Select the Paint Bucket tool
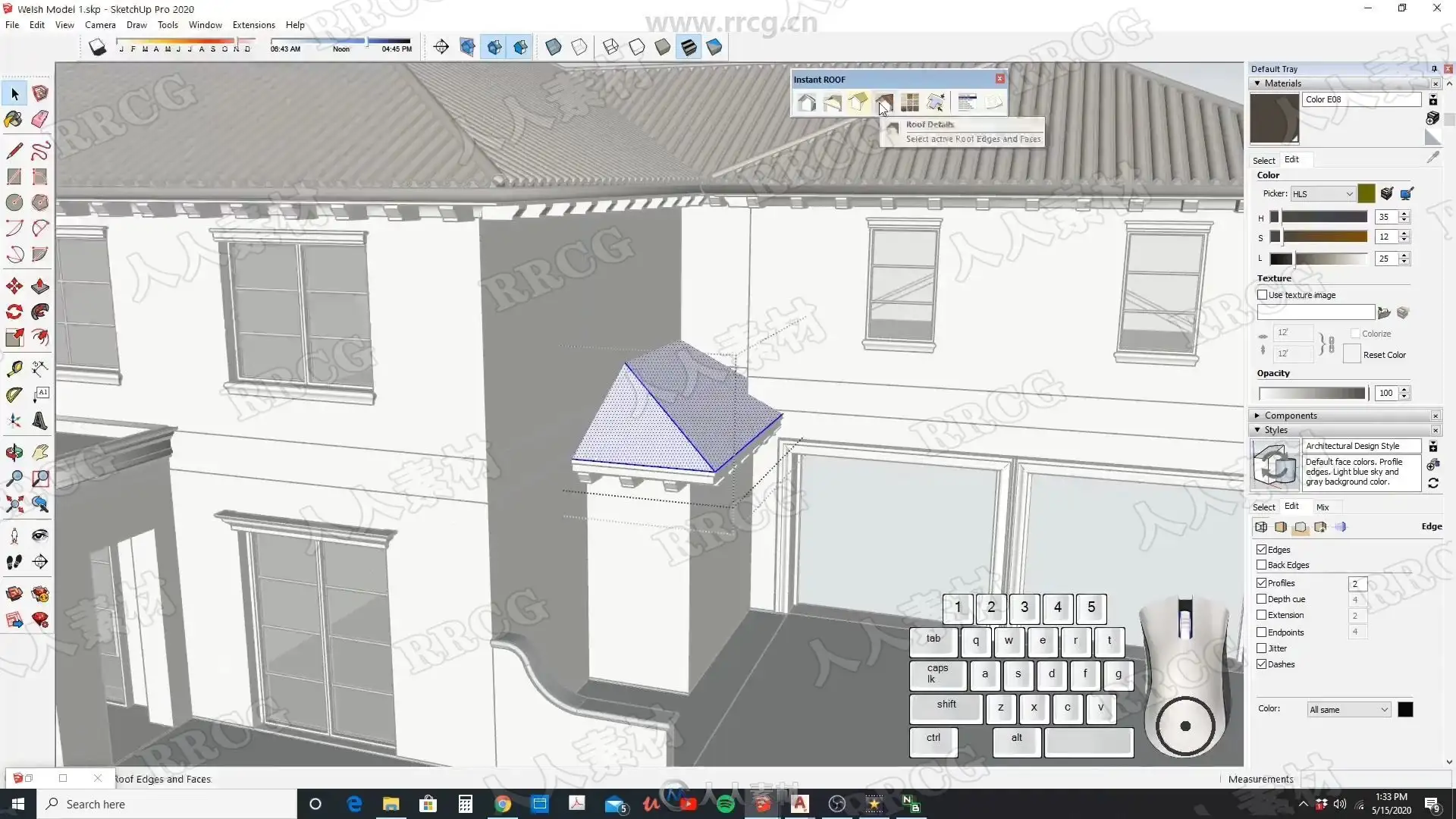This screenshot has width=1456, height=819. (x=14, y=119)
